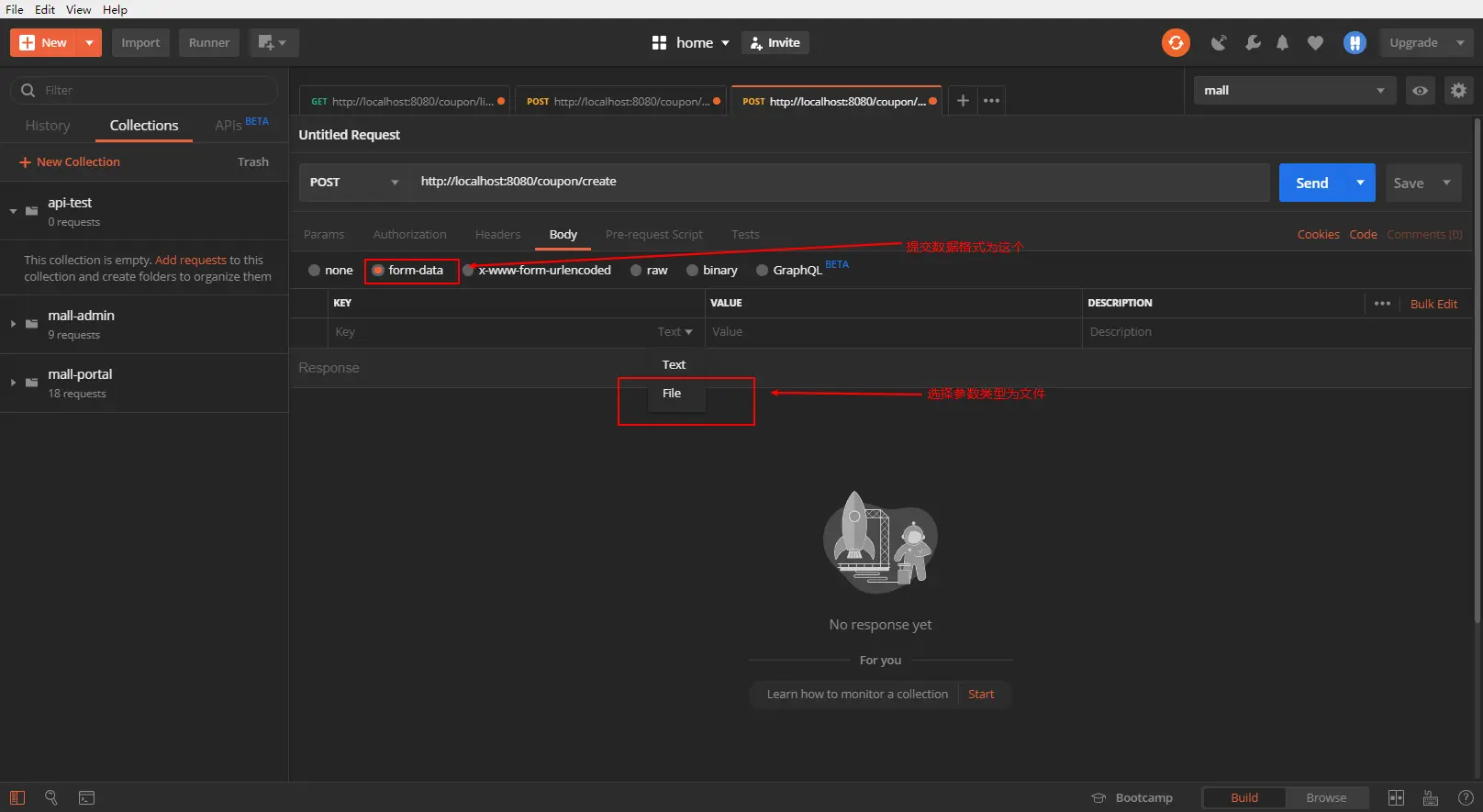This screenshot has width=1483, height=812.
Task: Select the binary body type
Action: (x=692, y=271)
